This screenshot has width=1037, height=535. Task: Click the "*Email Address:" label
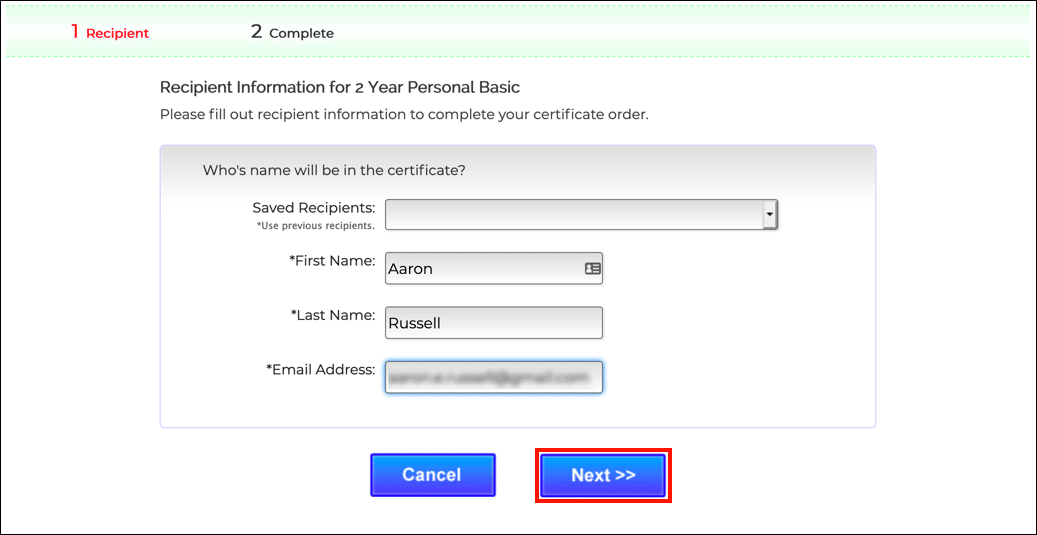click(x=320, y=369)
